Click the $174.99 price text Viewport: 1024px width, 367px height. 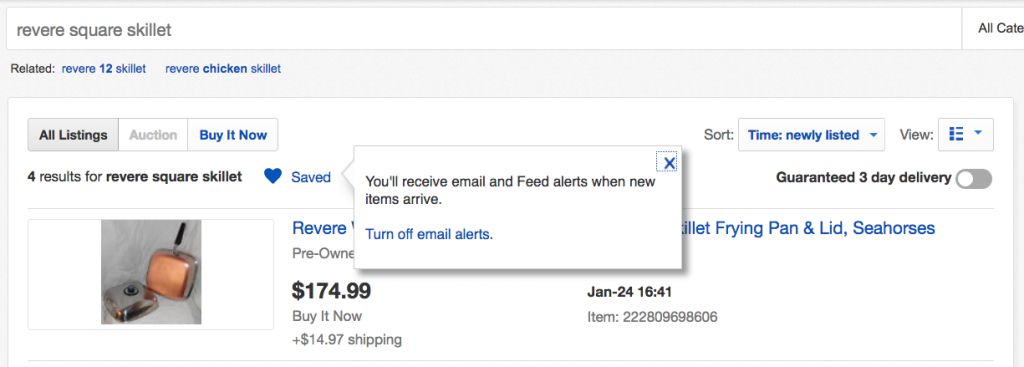pos(332,290)
